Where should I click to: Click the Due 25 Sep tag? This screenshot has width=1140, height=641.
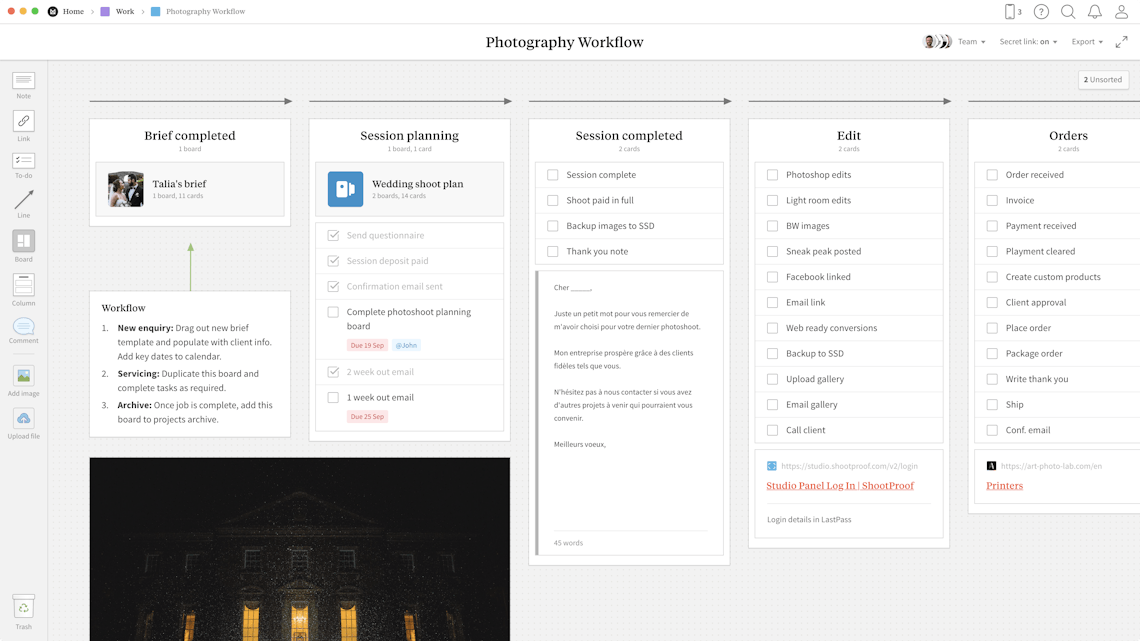[367, 416]
